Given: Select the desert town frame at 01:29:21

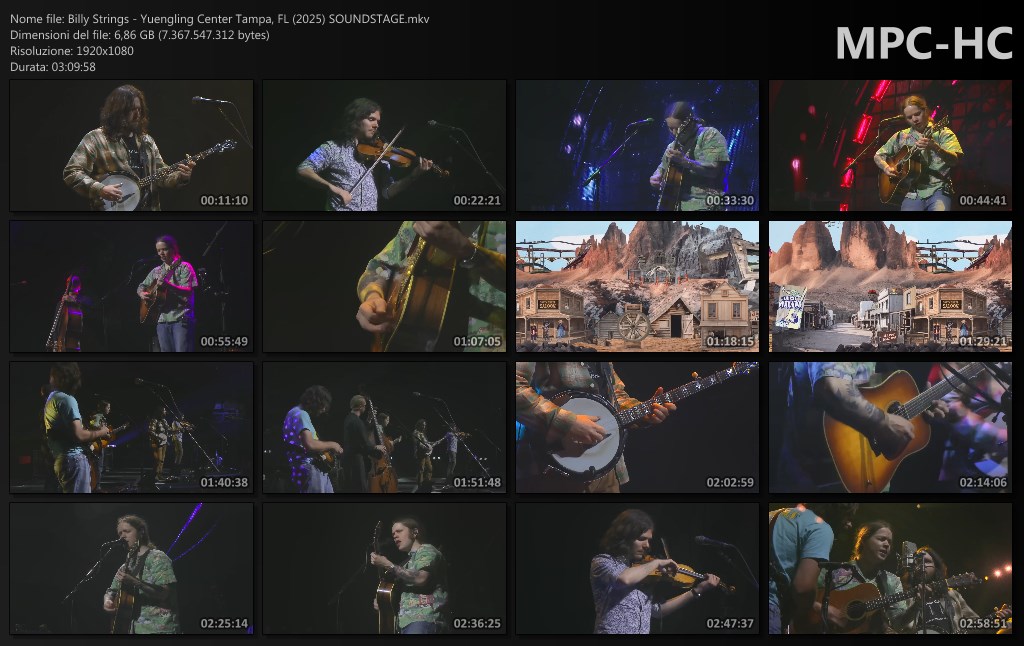Looking at the screenshot, I should click(x=890, y=287).
